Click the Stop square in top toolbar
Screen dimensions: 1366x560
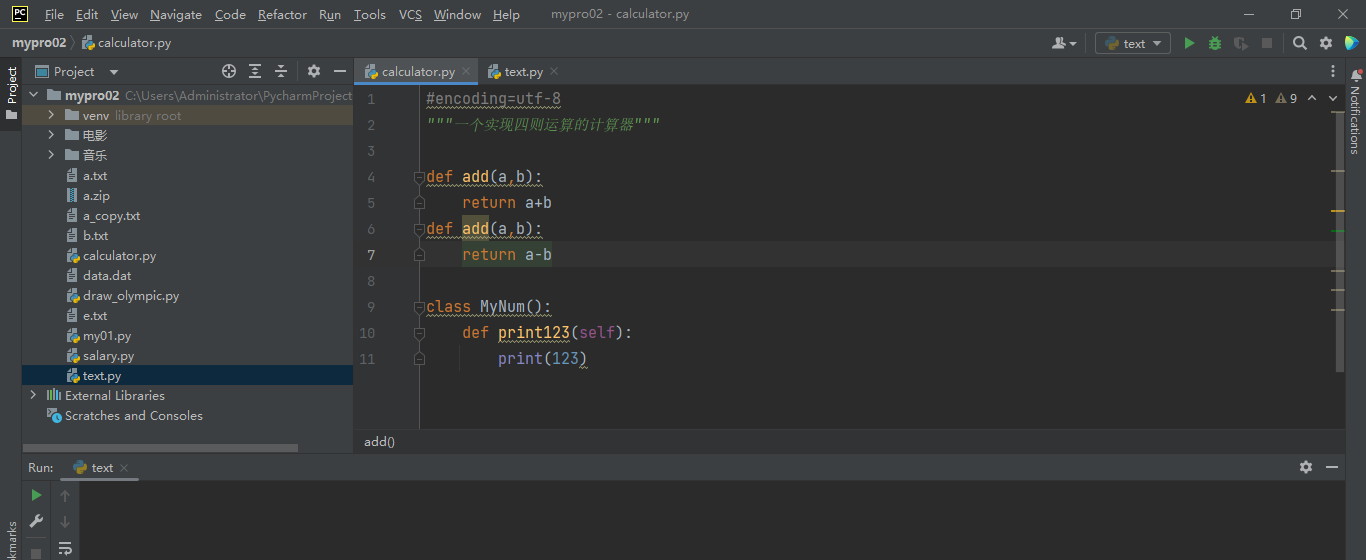1267,43
